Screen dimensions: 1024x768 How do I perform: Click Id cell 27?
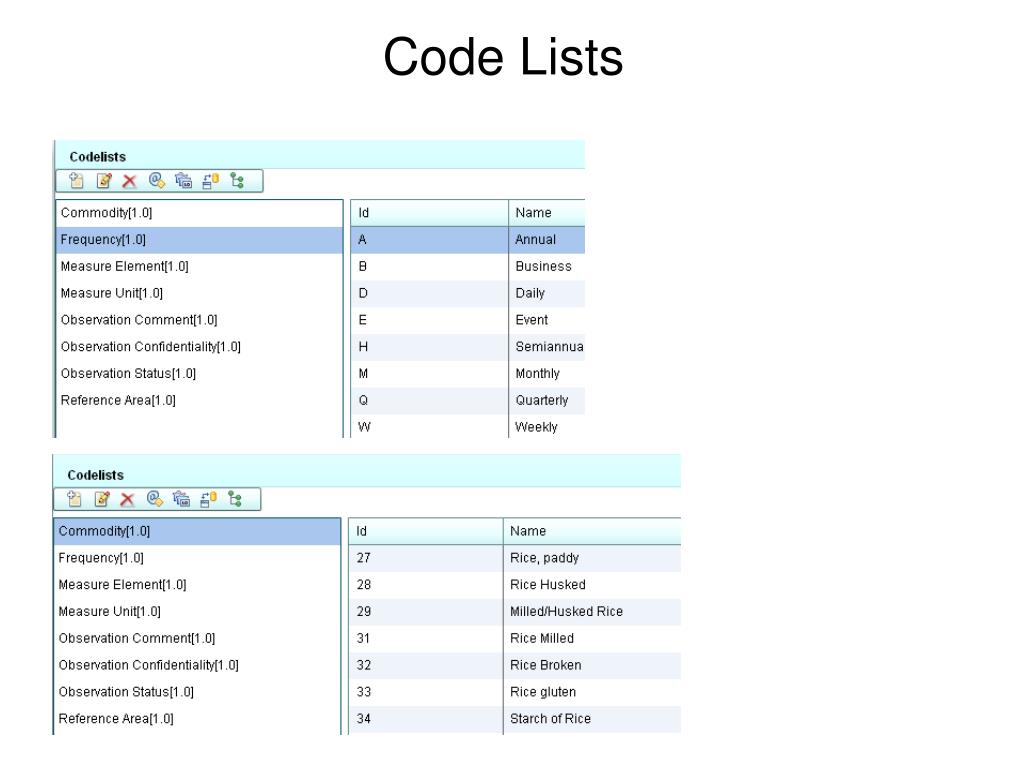426,558
